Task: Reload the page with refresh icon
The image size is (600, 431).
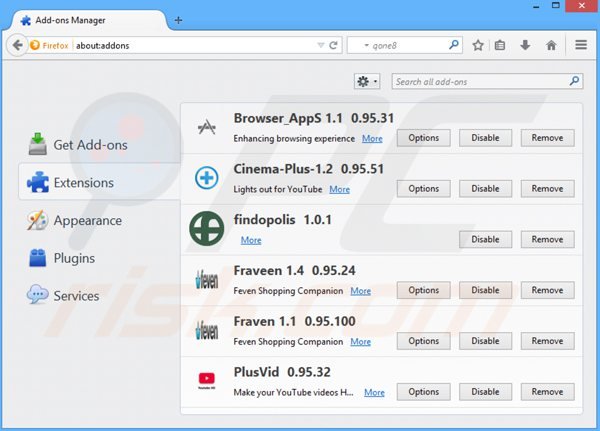Action: pos(333,45)
